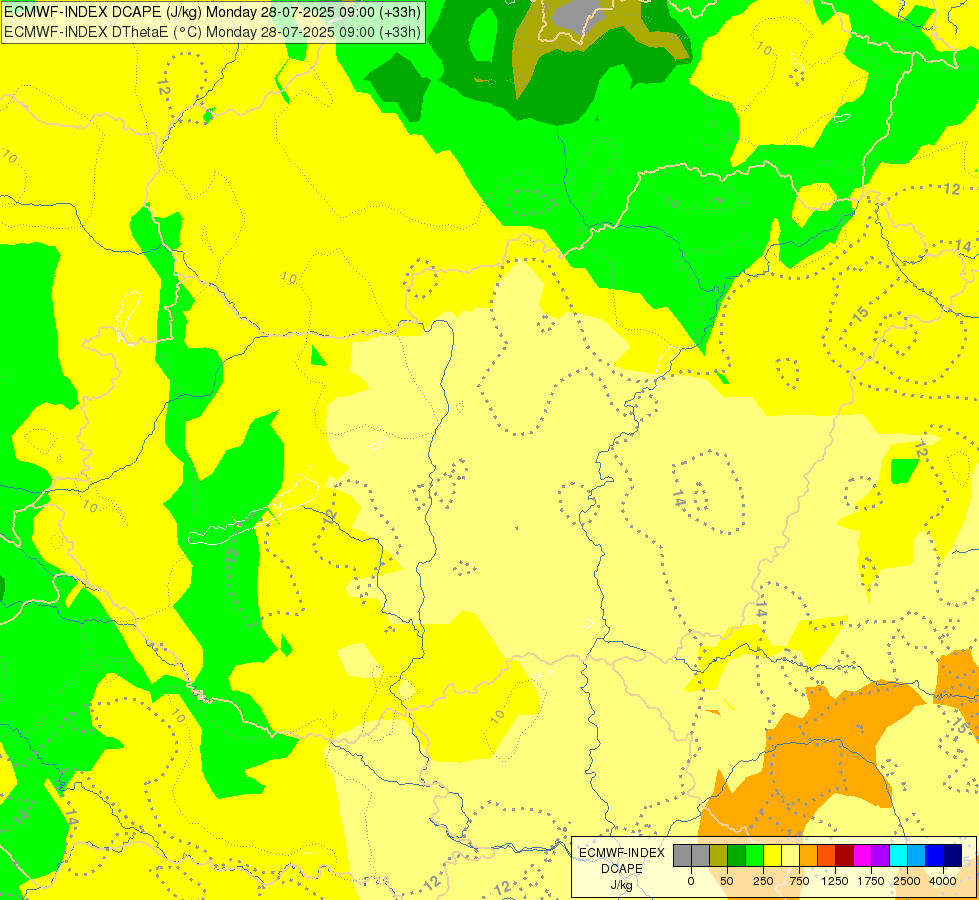
Task: Click the legend value 0
Action: pyautogui.click(x=691, y=881)
